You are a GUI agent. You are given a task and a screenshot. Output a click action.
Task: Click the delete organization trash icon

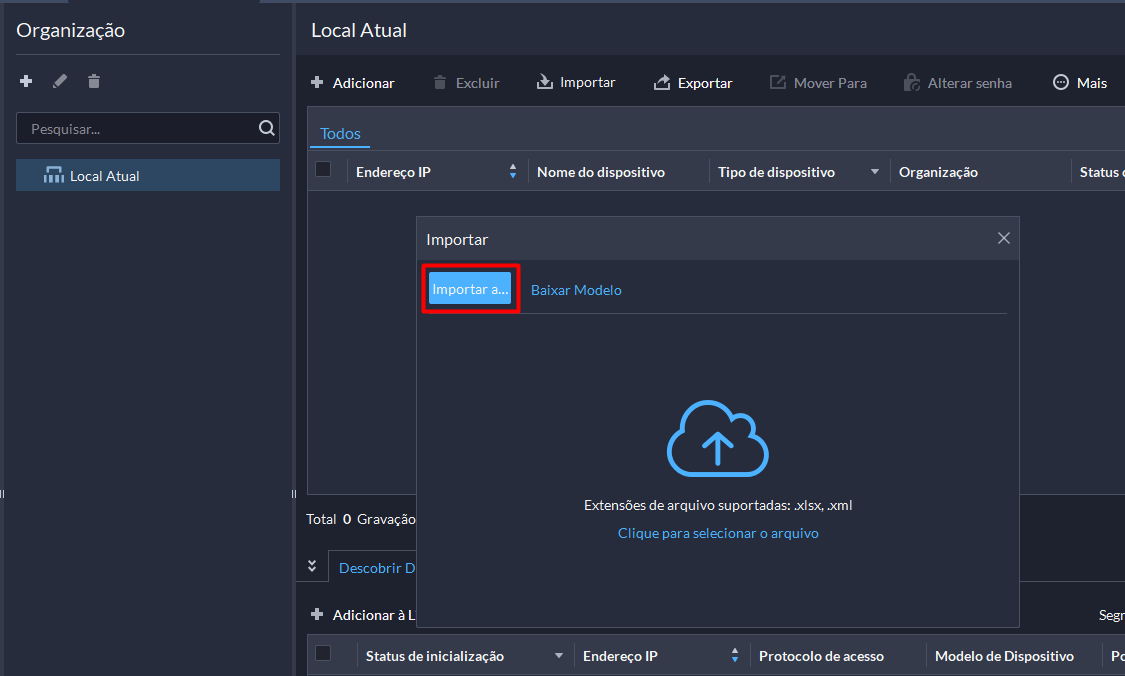coord(94,81)
